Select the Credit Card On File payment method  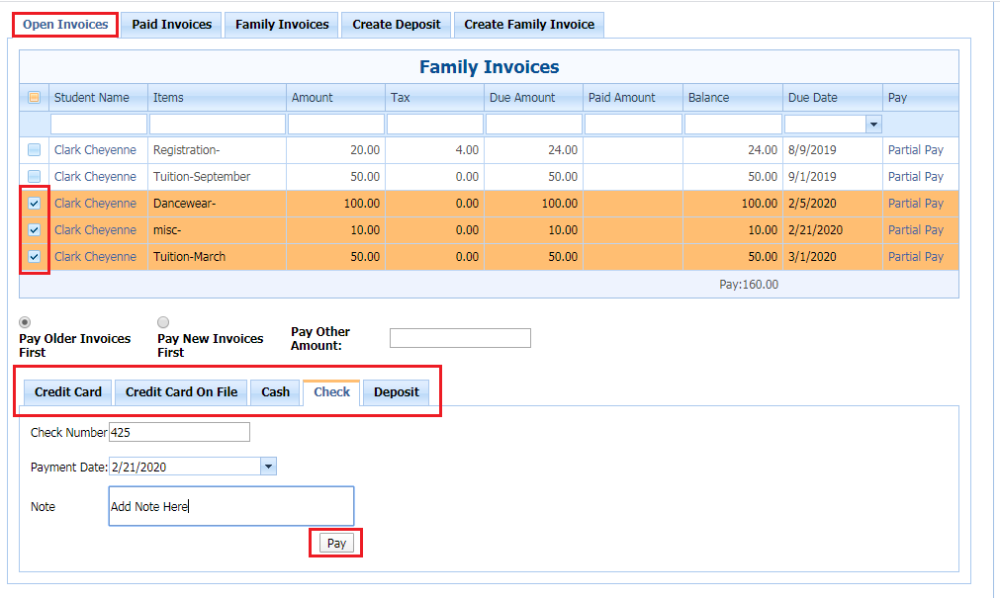(180, 392)
